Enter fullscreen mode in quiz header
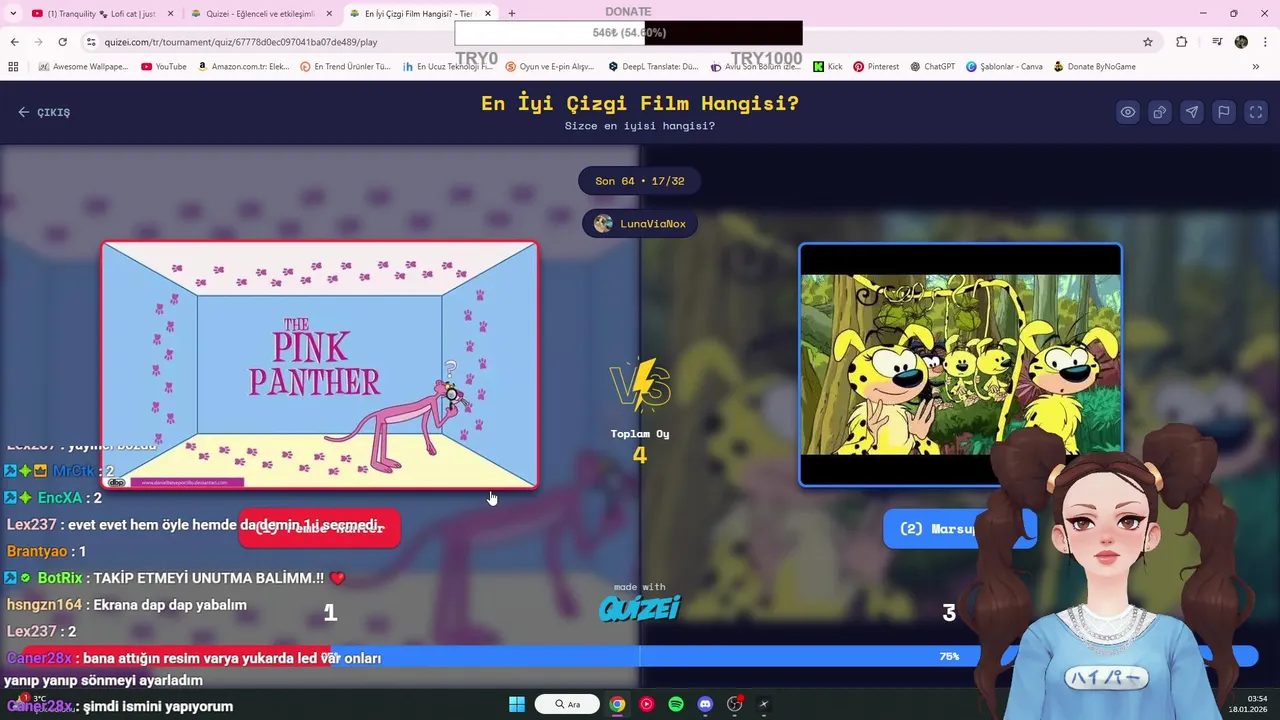1280x720 pixels. 1256,112
